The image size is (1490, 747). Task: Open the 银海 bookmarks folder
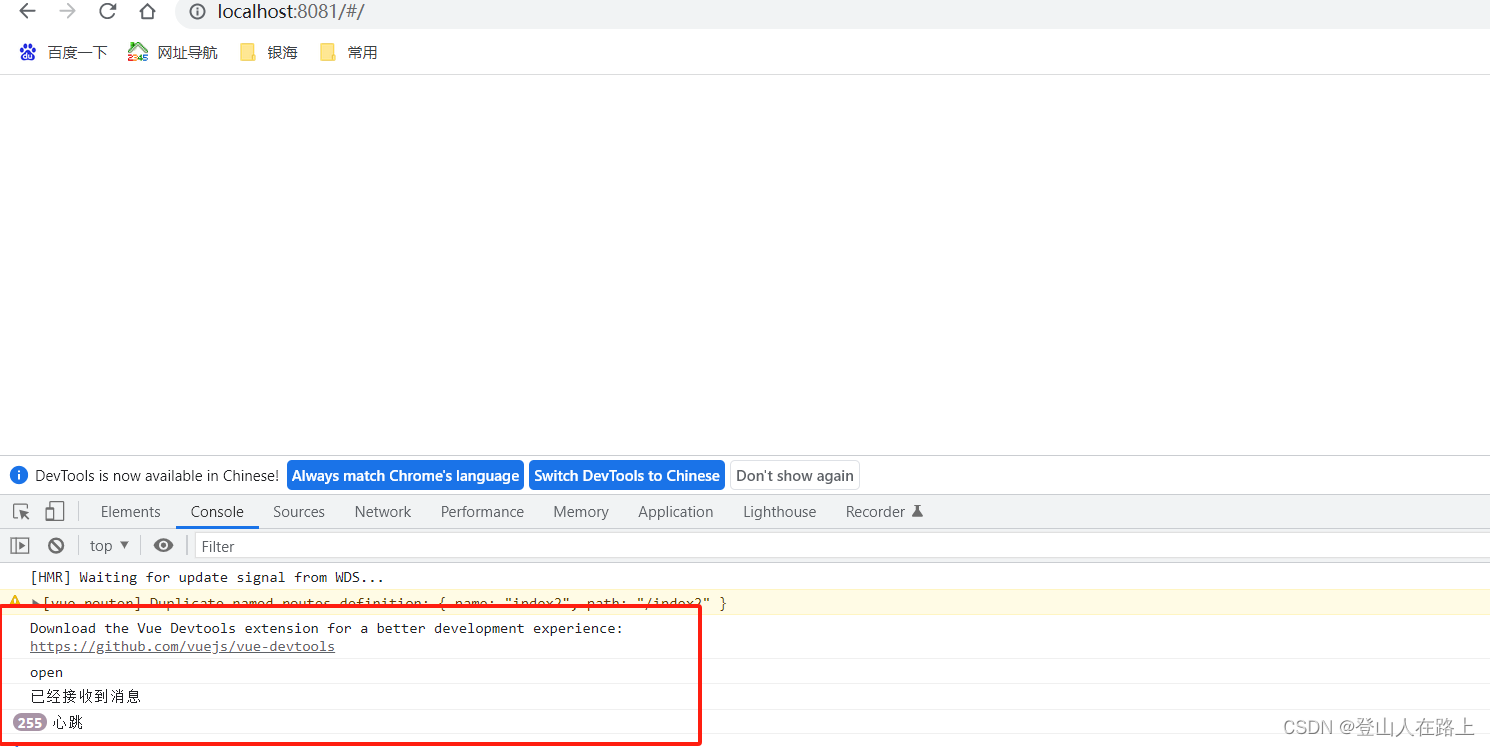269,52
